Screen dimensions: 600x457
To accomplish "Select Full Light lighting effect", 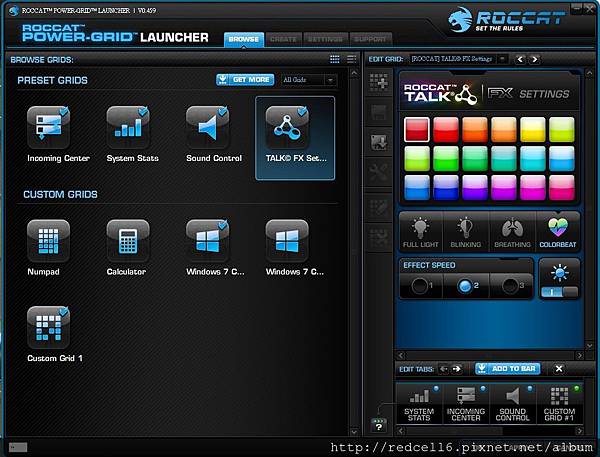I will click(x=421, y=233).
